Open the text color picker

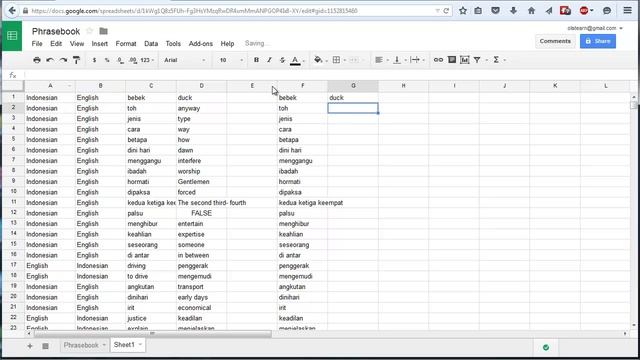click(x=295, y=60)
